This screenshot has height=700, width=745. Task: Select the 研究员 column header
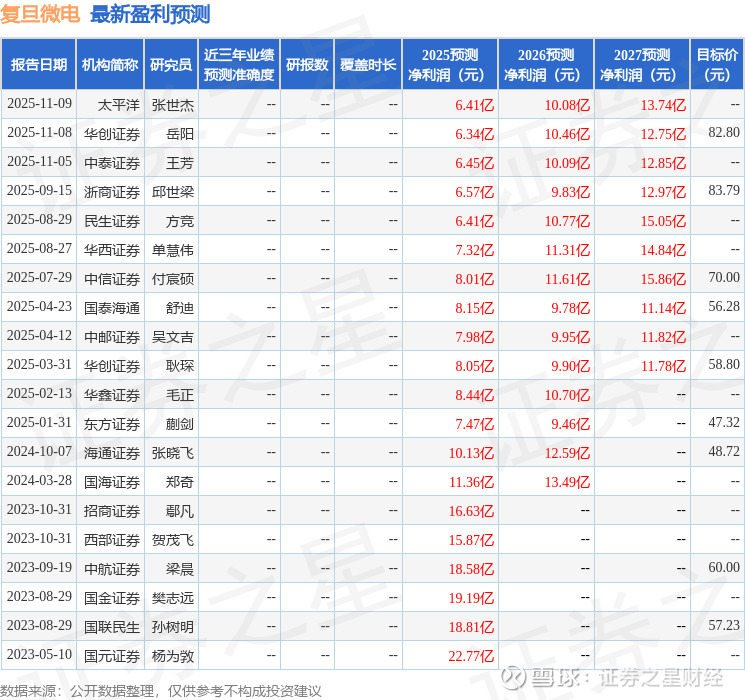coord(171,65)
